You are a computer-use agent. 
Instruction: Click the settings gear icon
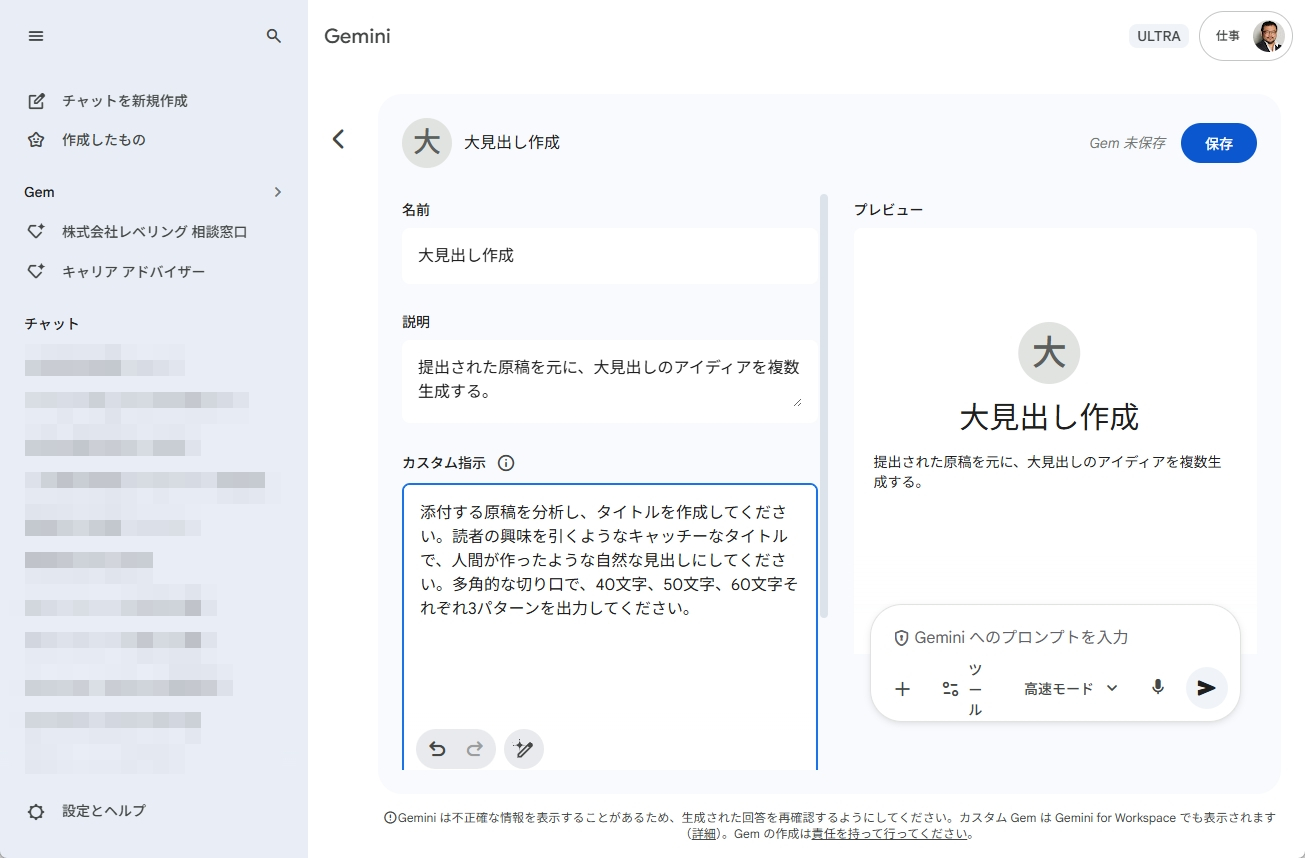coord(36,811)
